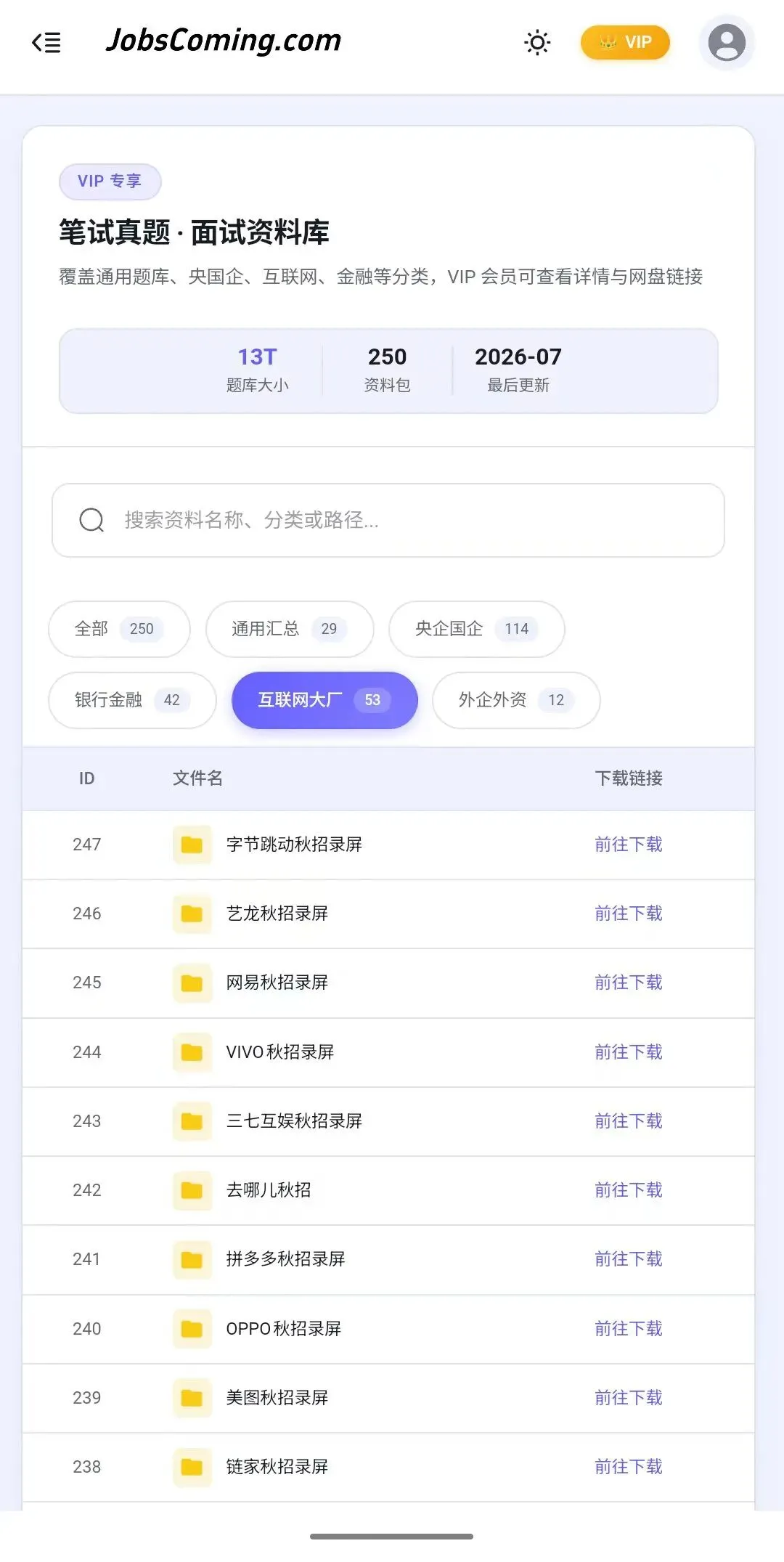Focus the resource search input field
The image size is (784, 1562).
coord(388,520)
